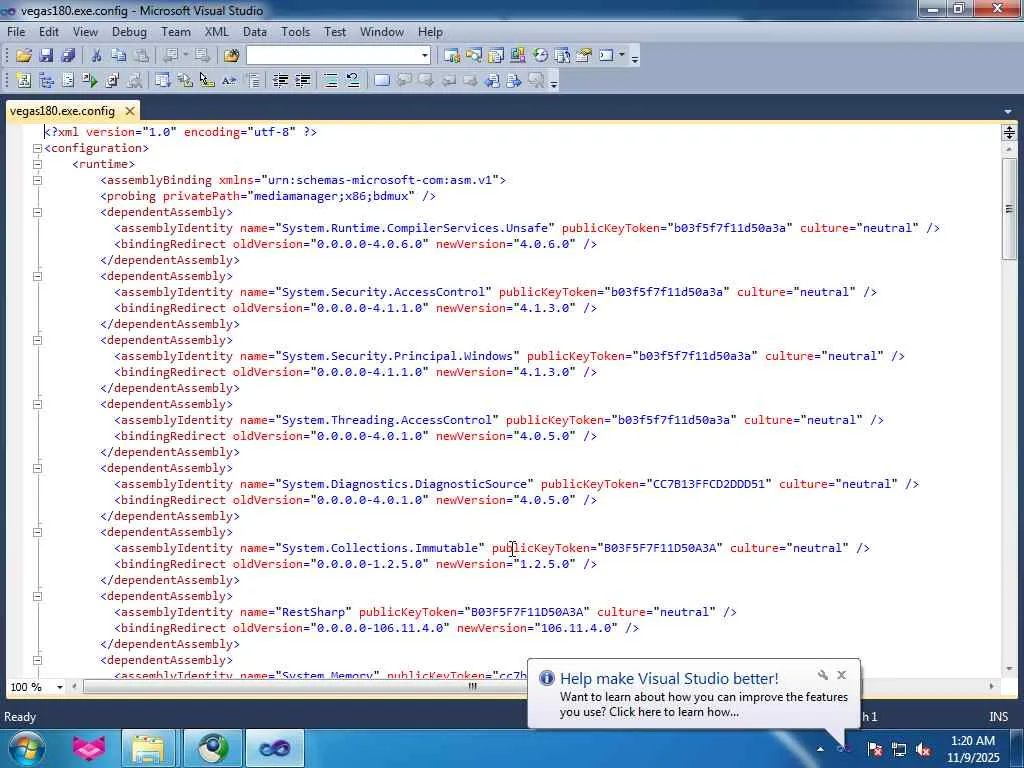The width and height of the screenshot is (1024, 768).
Task: Open the XML menu
Action: click(216, 31)
